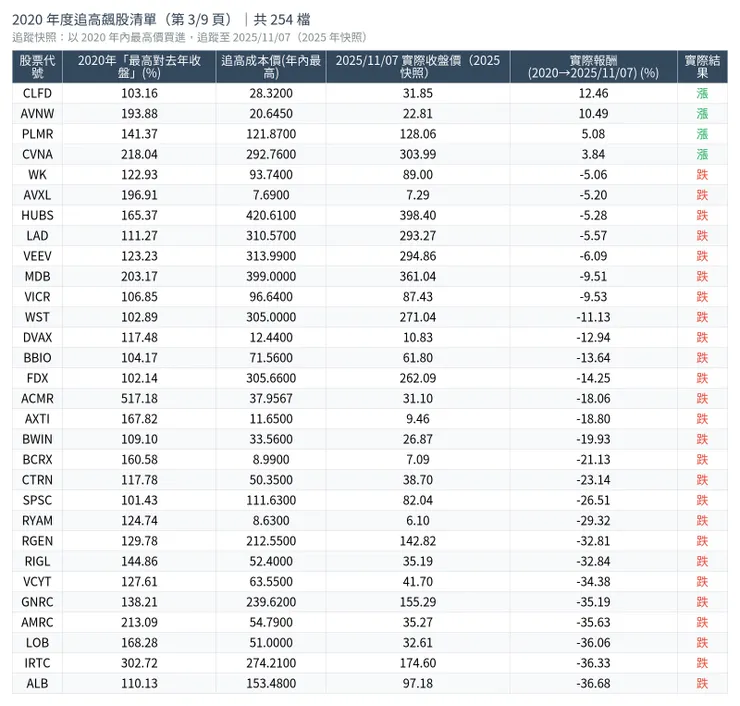Select the FDX ticker cell
740x706 pixels.
point(37,378)
